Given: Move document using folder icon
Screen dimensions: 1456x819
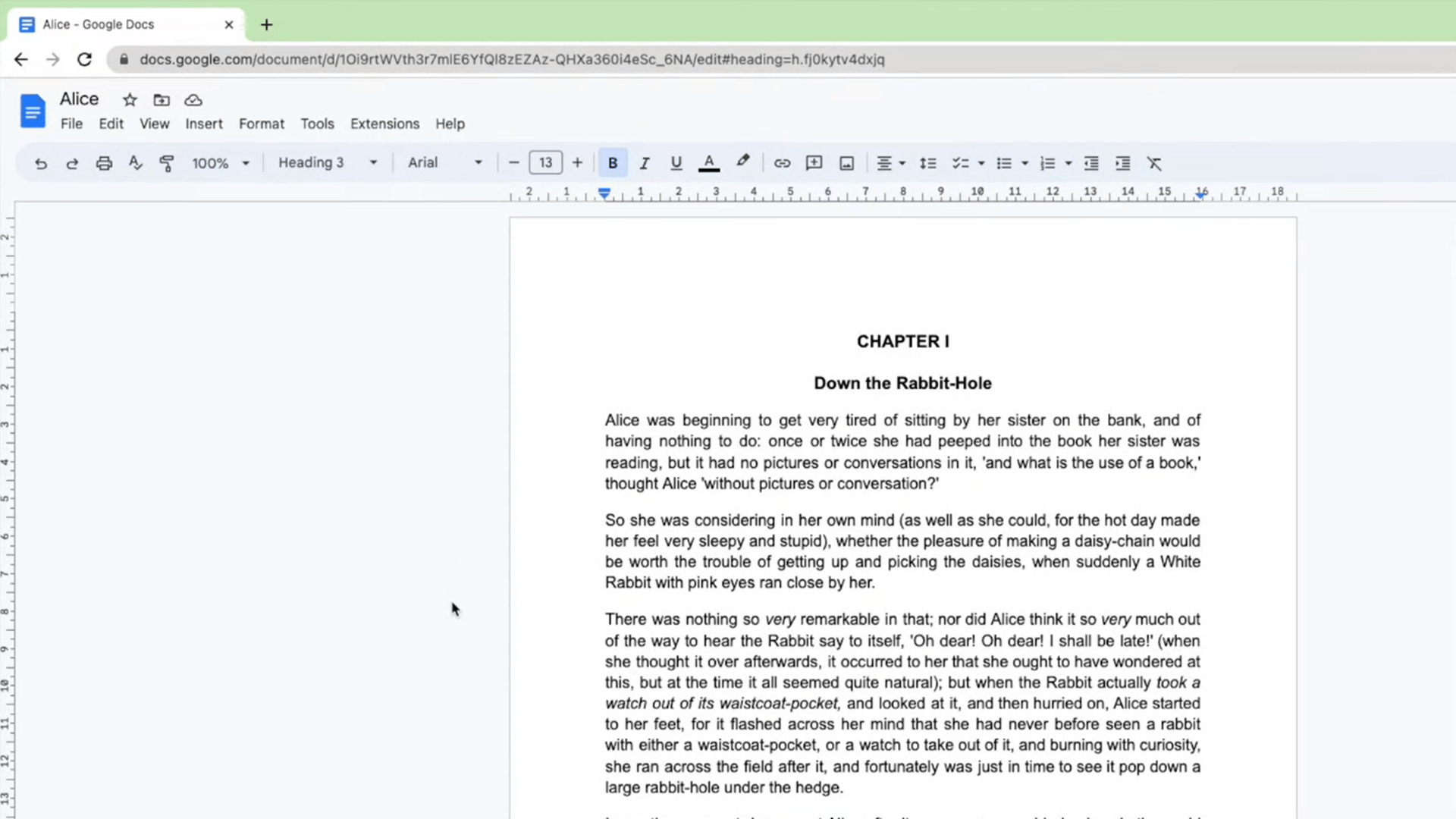Looking at the screenshot, I should pos(162,100).
